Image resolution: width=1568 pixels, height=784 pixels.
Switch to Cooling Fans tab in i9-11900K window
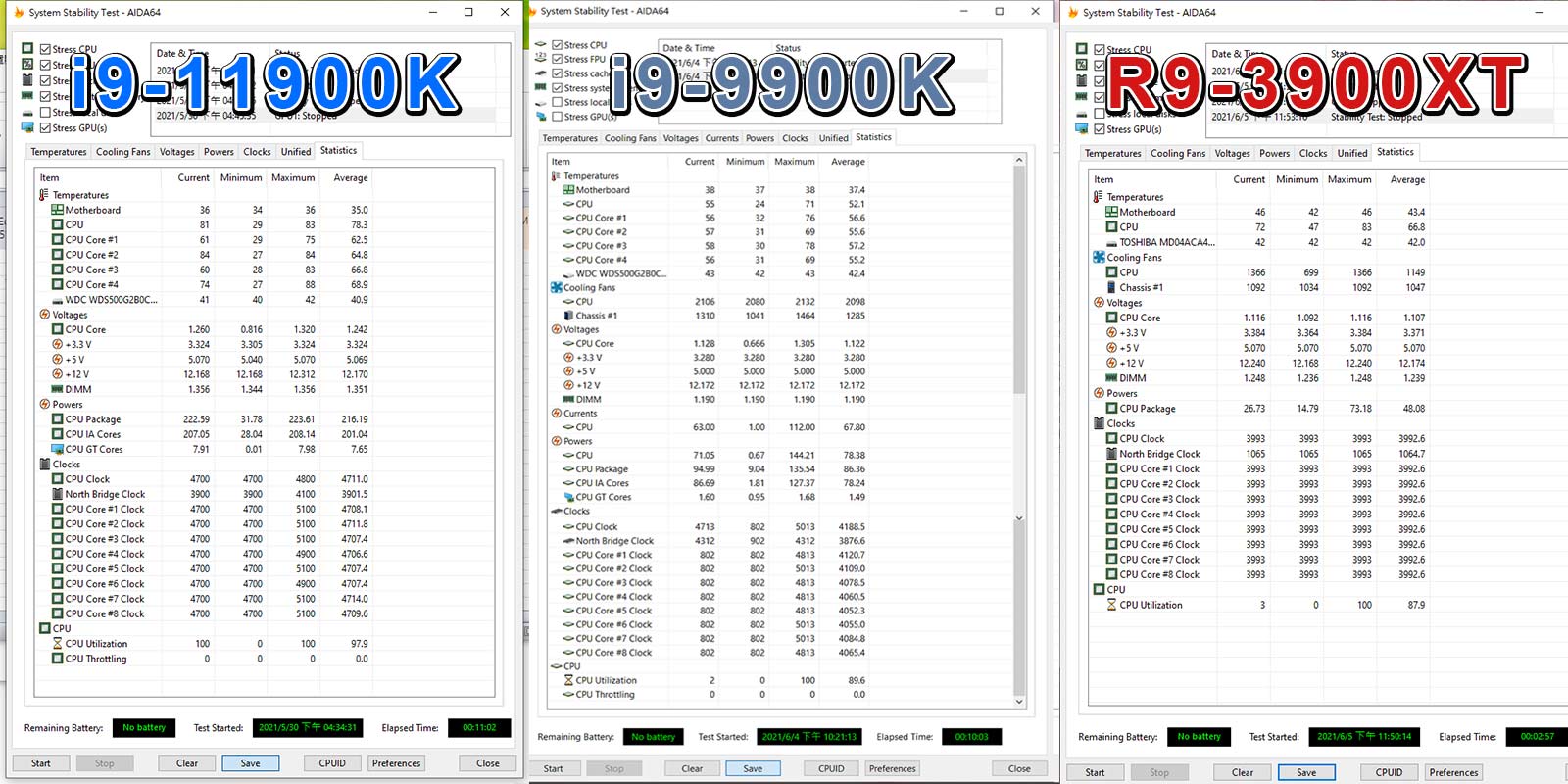(x=122, y=152)
